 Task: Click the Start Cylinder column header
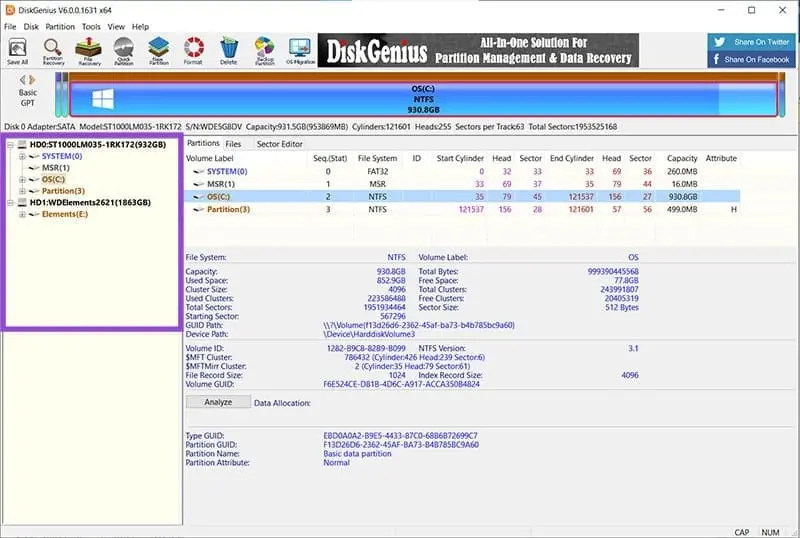[x=460, y=158]
